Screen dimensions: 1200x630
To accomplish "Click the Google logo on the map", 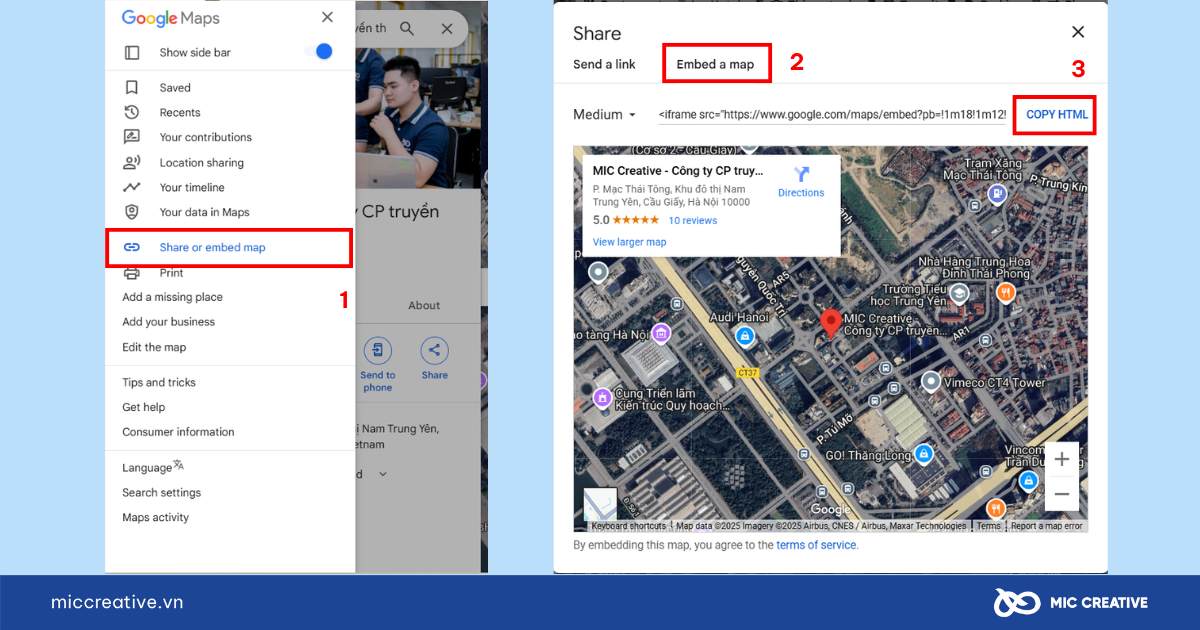I will point(831,510).
